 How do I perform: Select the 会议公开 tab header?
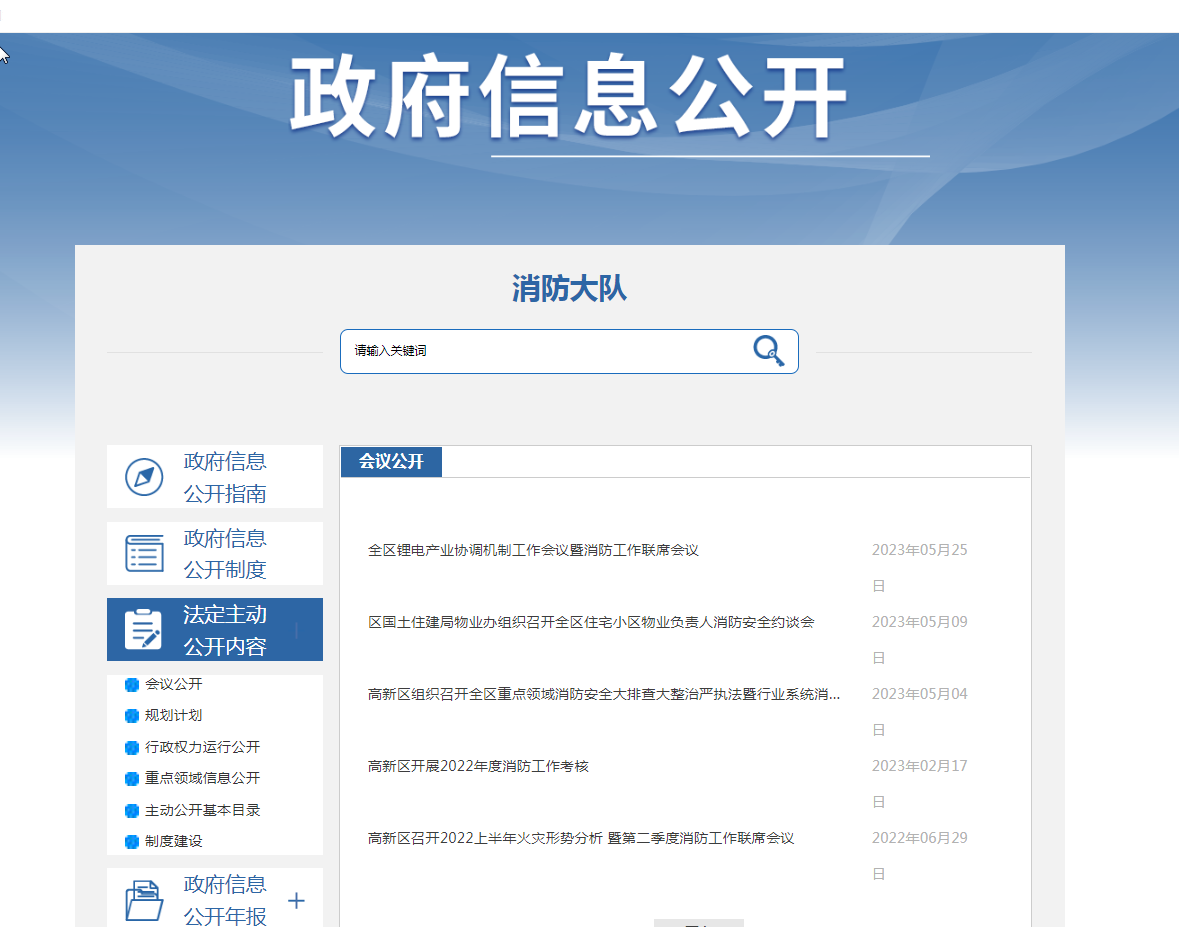391,462
